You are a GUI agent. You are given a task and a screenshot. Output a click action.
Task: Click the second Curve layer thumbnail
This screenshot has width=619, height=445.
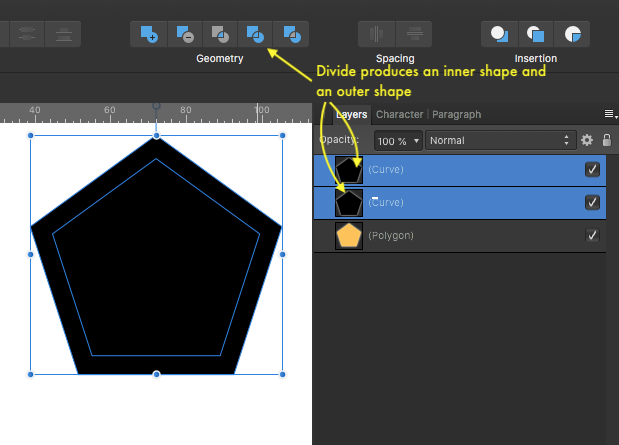pos(349,203)
